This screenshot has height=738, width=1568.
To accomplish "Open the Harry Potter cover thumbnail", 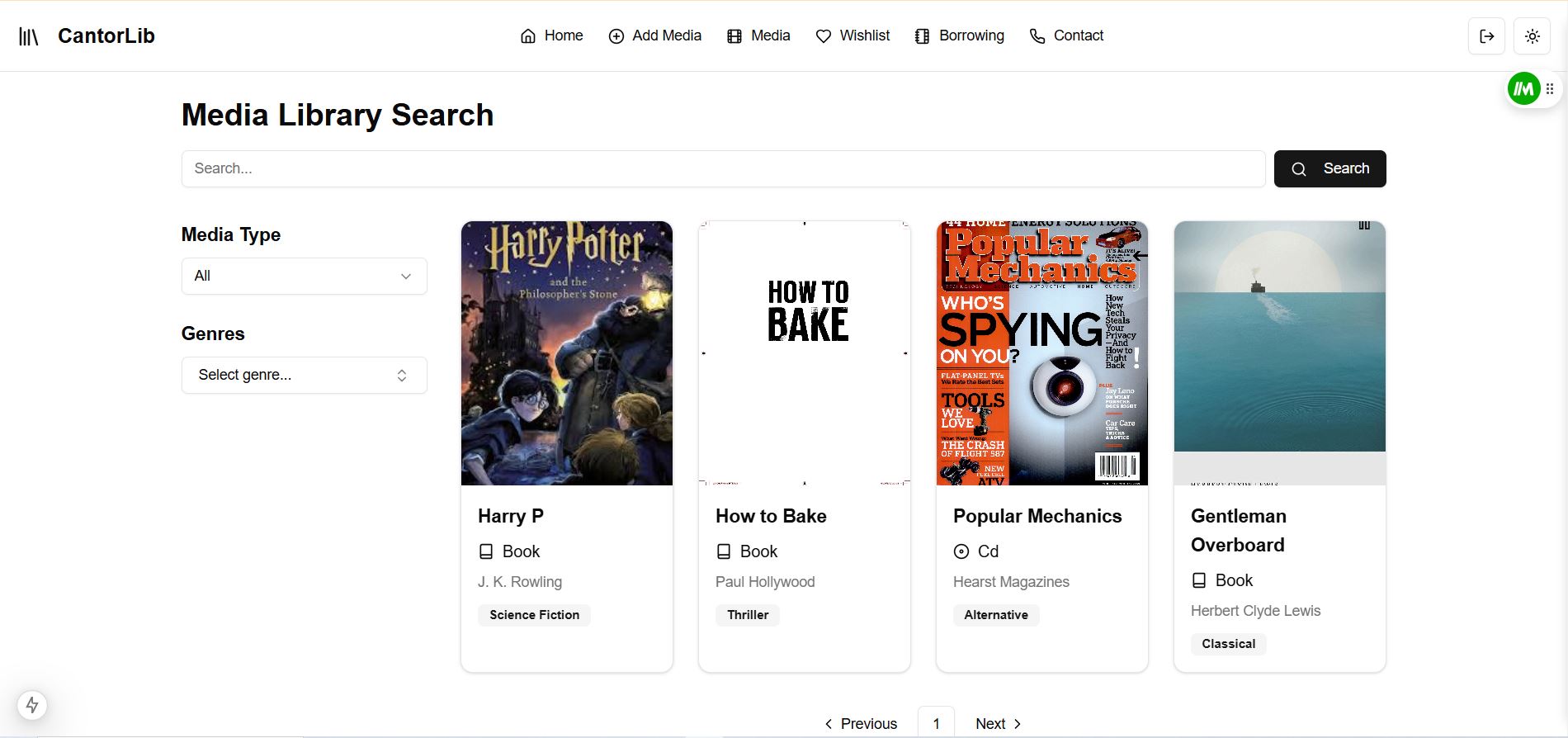I will point(567,353).
